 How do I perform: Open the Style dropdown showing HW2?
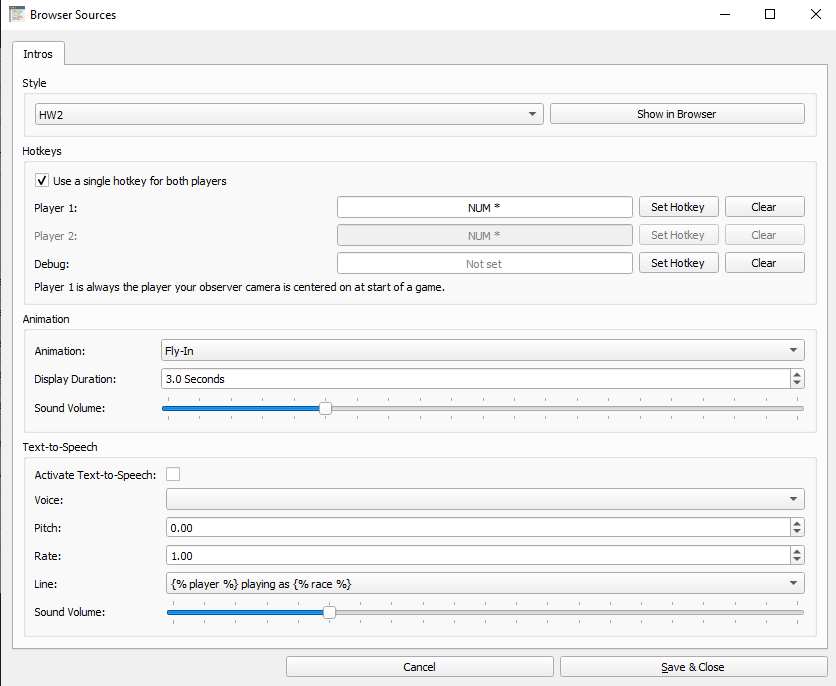coord(532,114)
